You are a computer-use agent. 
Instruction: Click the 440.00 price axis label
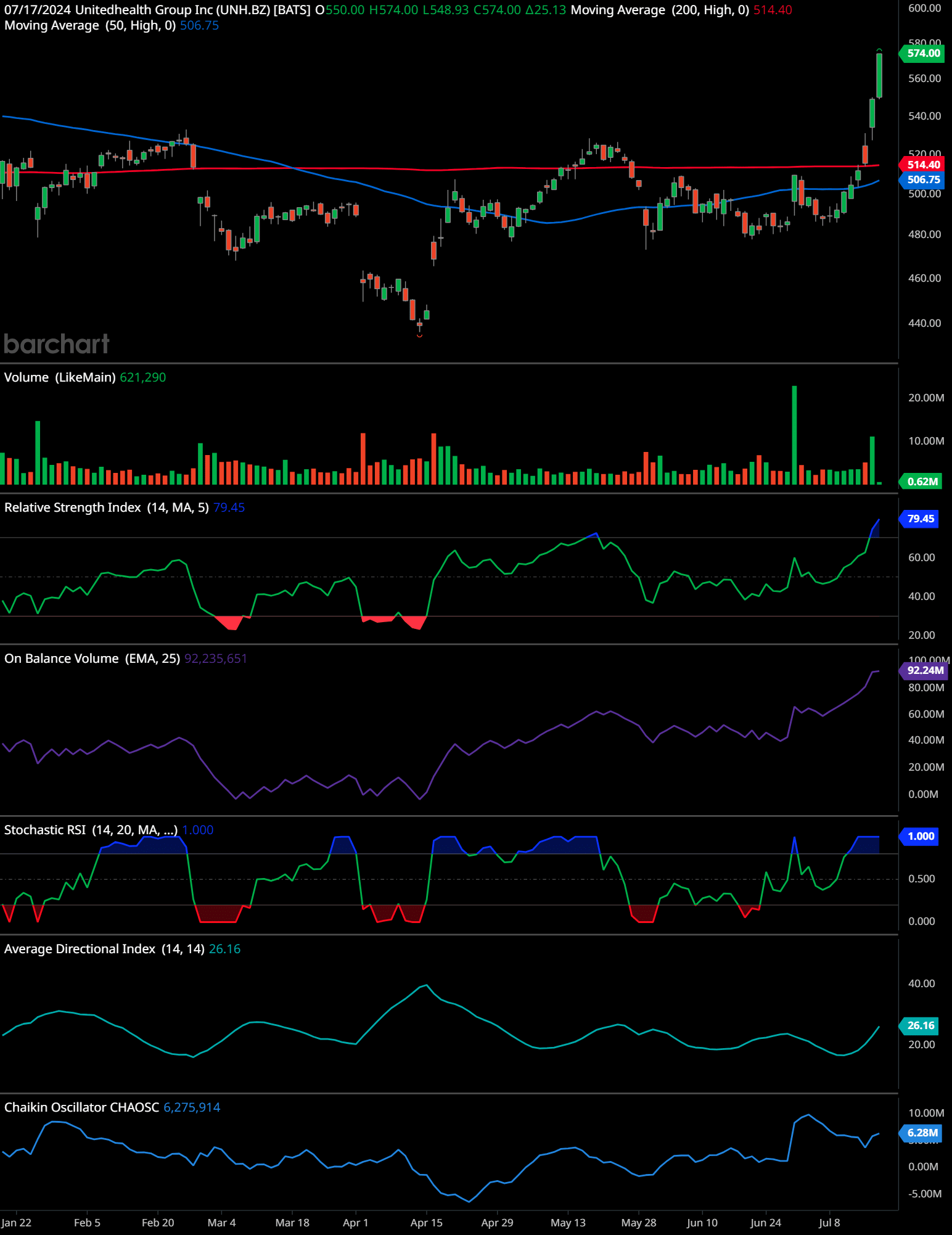[924, 323]
